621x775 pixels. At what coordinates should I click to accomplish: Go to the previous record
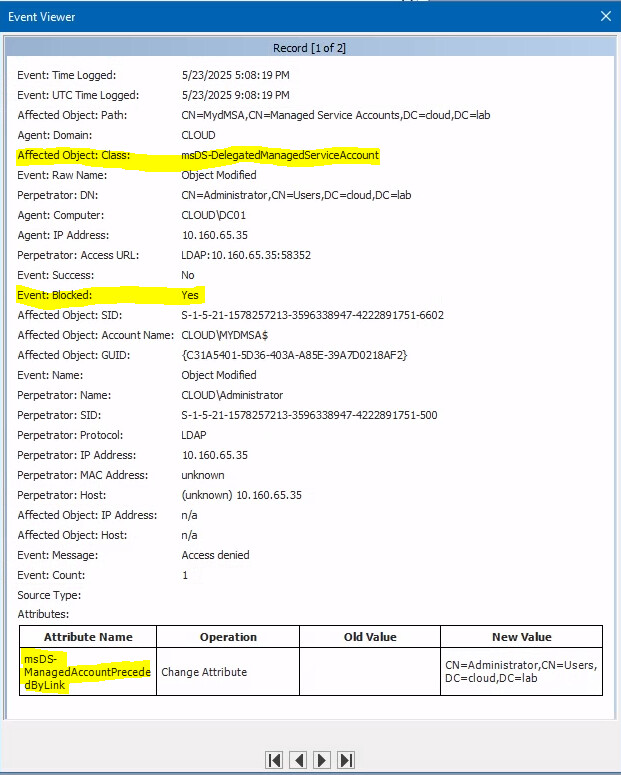[298, 760]
